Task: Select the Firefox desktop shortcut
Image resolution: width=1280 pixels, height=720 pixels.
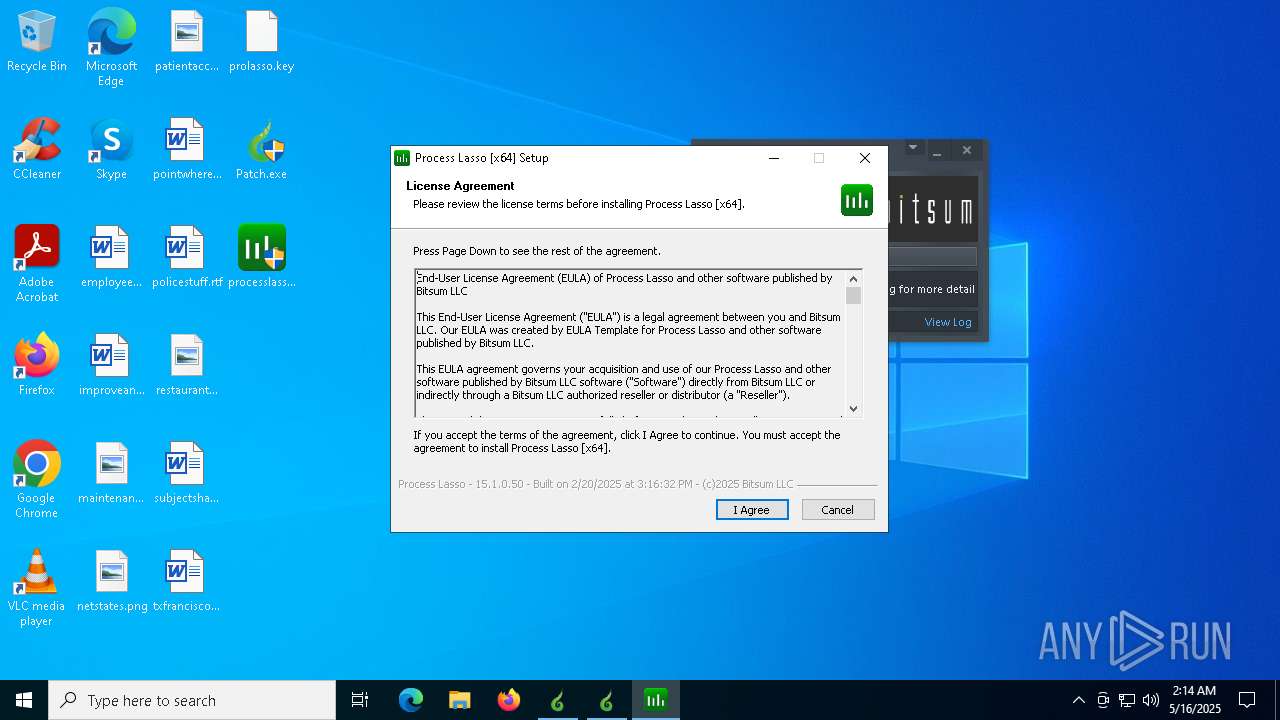Action: tap(37, 366)
